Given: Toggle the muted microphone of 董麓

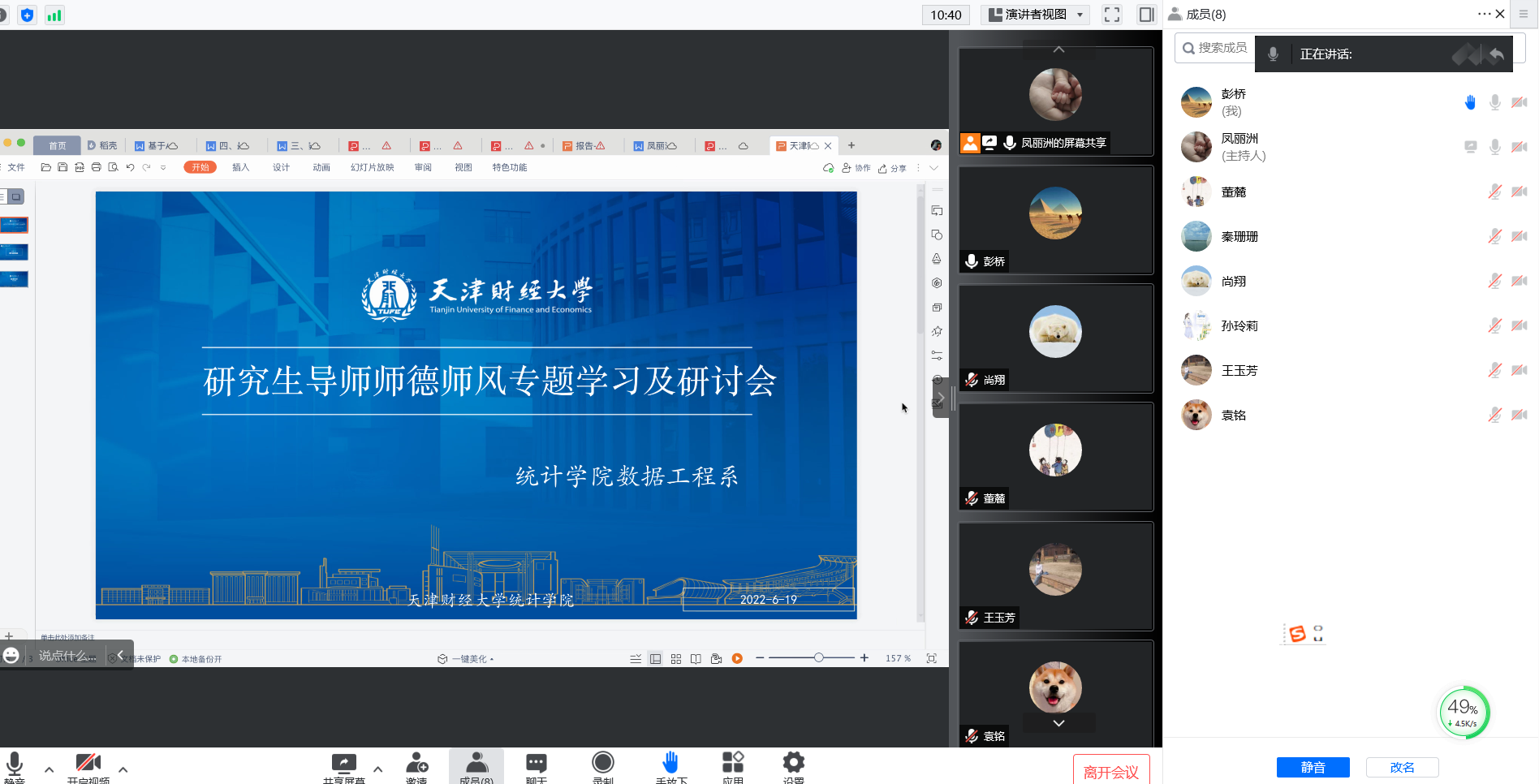Looking at the screenshot, I should [x=1494, y=192].
